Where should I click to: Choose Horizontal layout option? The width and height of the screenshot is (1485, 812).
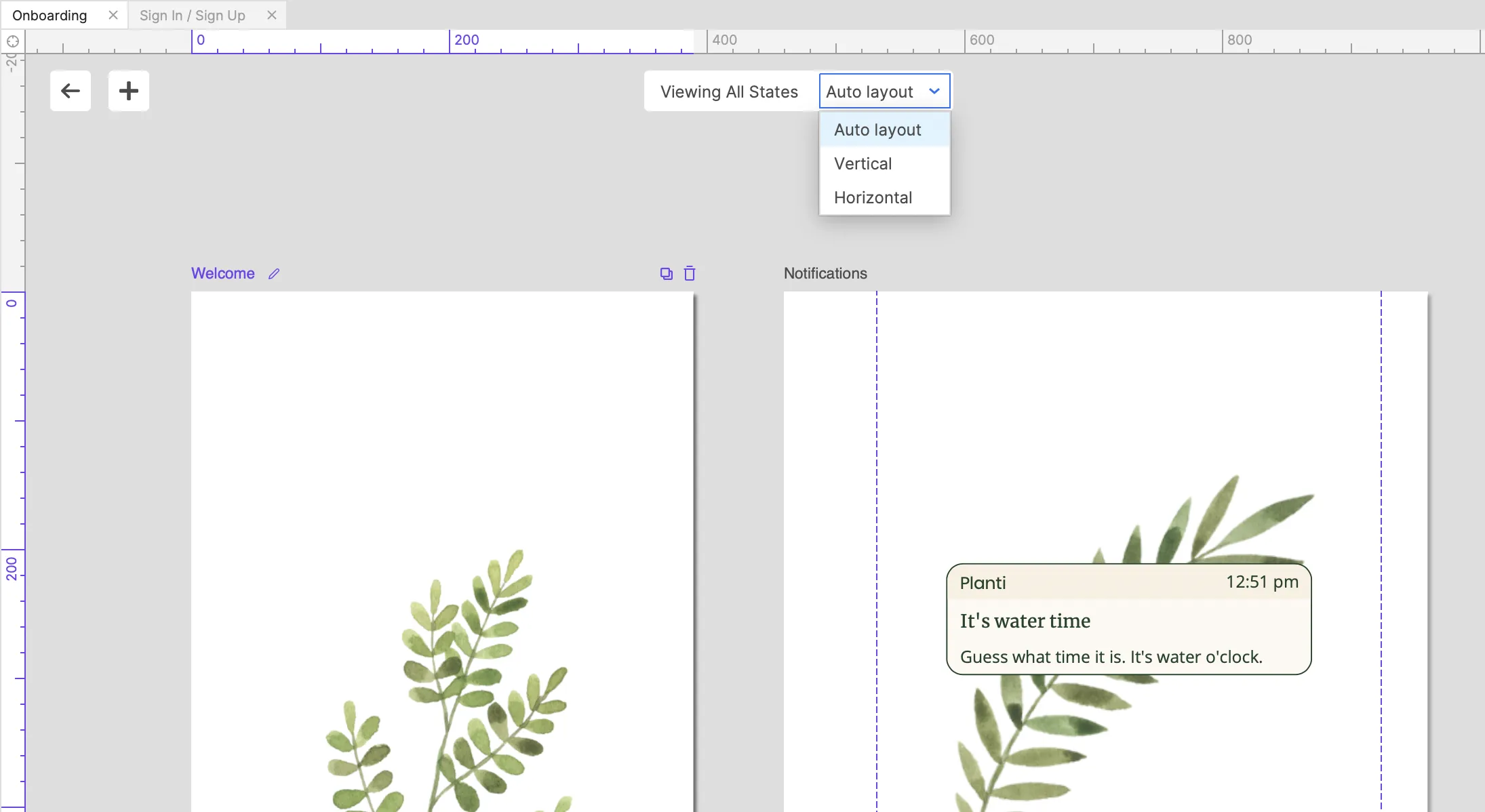click(873, 198)
